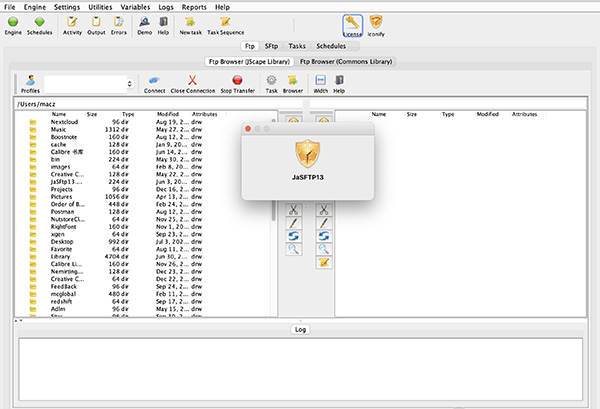Open the Engine menu

tap(34, 7)
